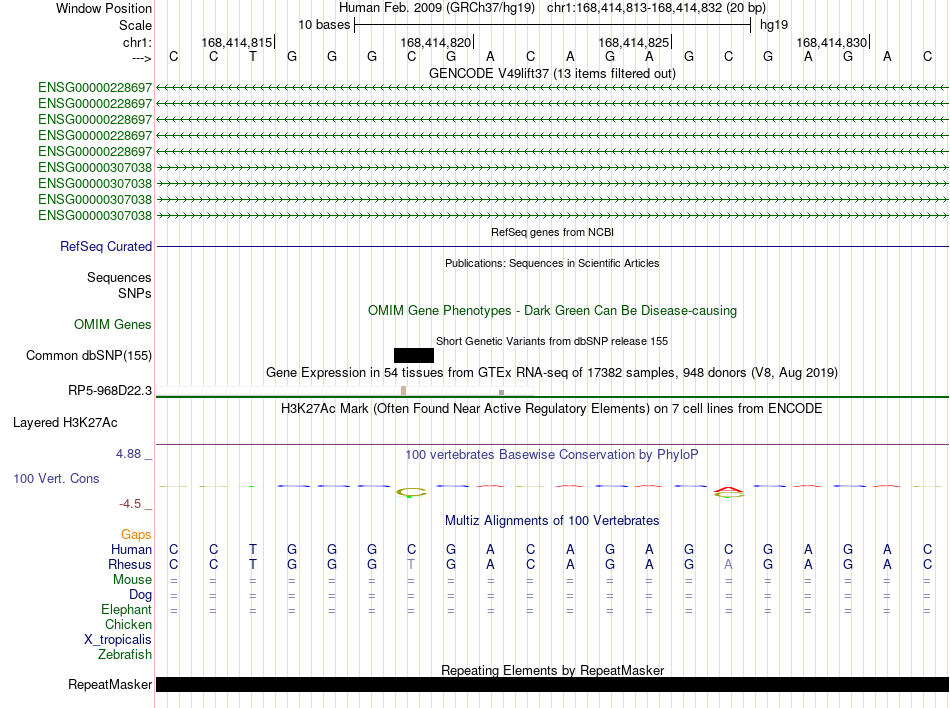The height and width of the screenshot is (708, 950).
Task: Click the olive PhyloP negative conservation dip
Action: 411,492
